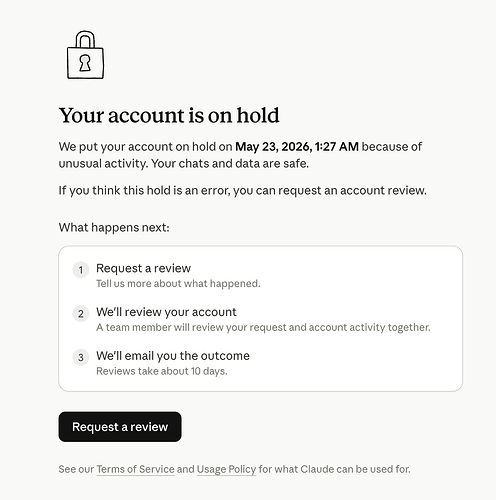Click the 'Your account is on hold' heading

(169, 115)
